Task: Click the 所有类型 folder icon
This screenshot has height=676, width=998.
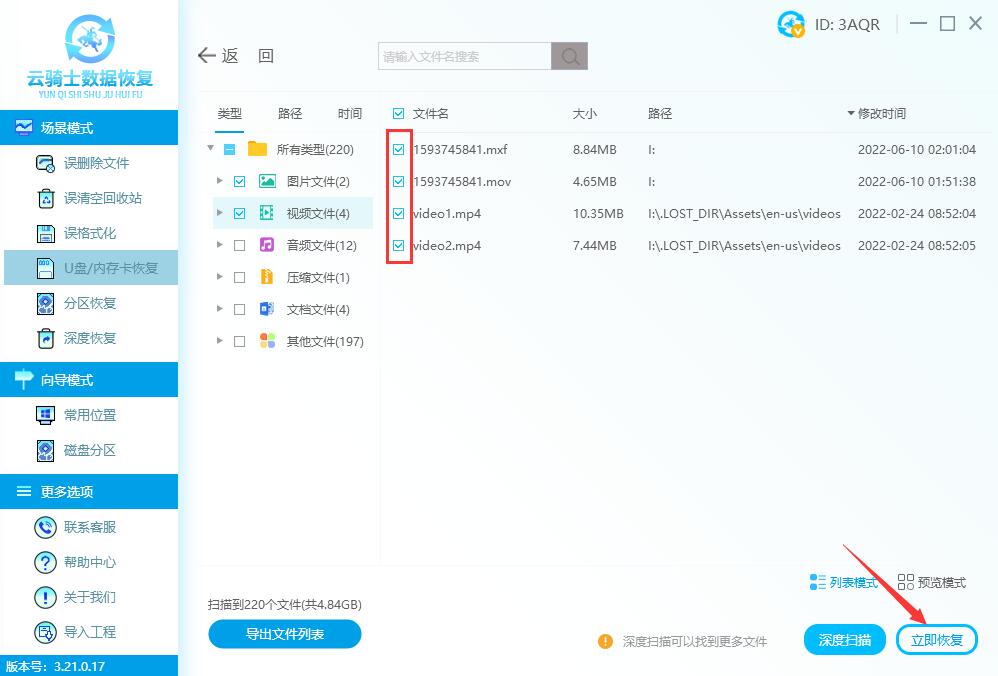Action: click(257, 149)
